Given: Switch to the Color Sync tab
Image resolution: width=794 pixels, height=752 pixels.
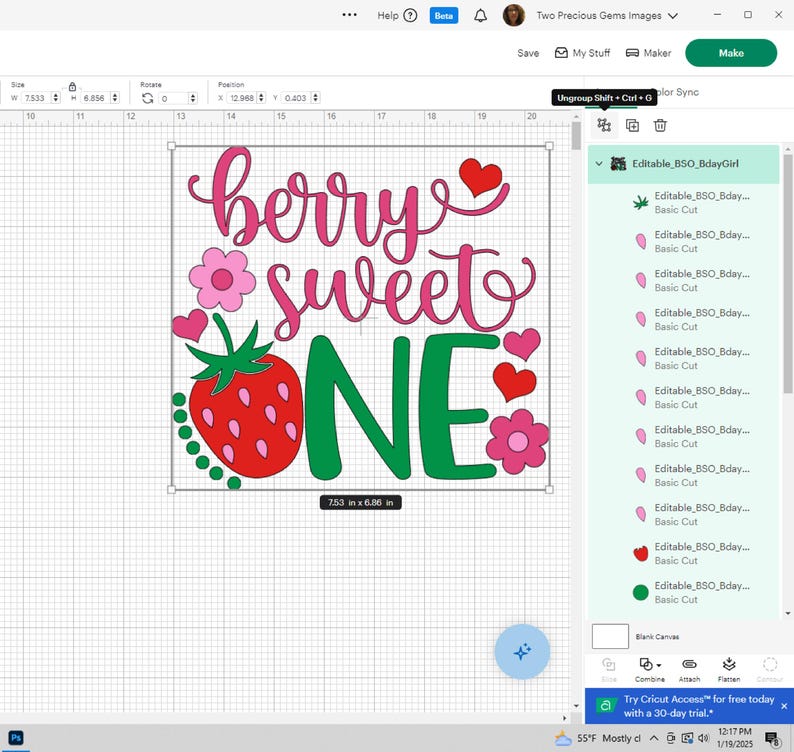Looking at the screenshot, I should pos(678,92).
